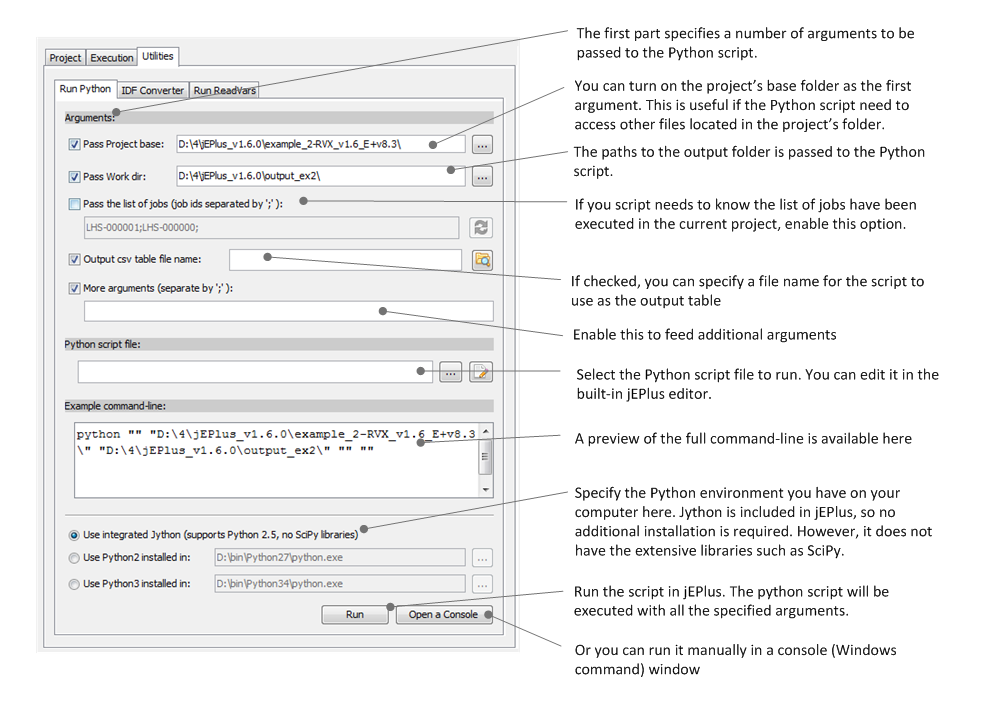Browse for output csv table file icon
983x718 pixels.
pos(482,260)
